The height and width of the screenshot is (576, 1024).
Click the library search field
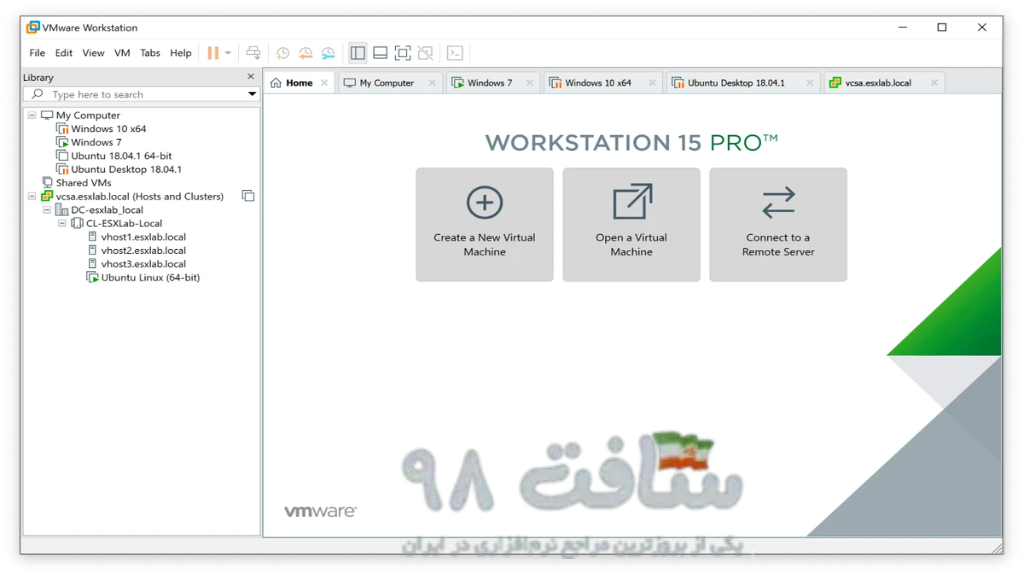pyautogui.click(x=142, y=94)
